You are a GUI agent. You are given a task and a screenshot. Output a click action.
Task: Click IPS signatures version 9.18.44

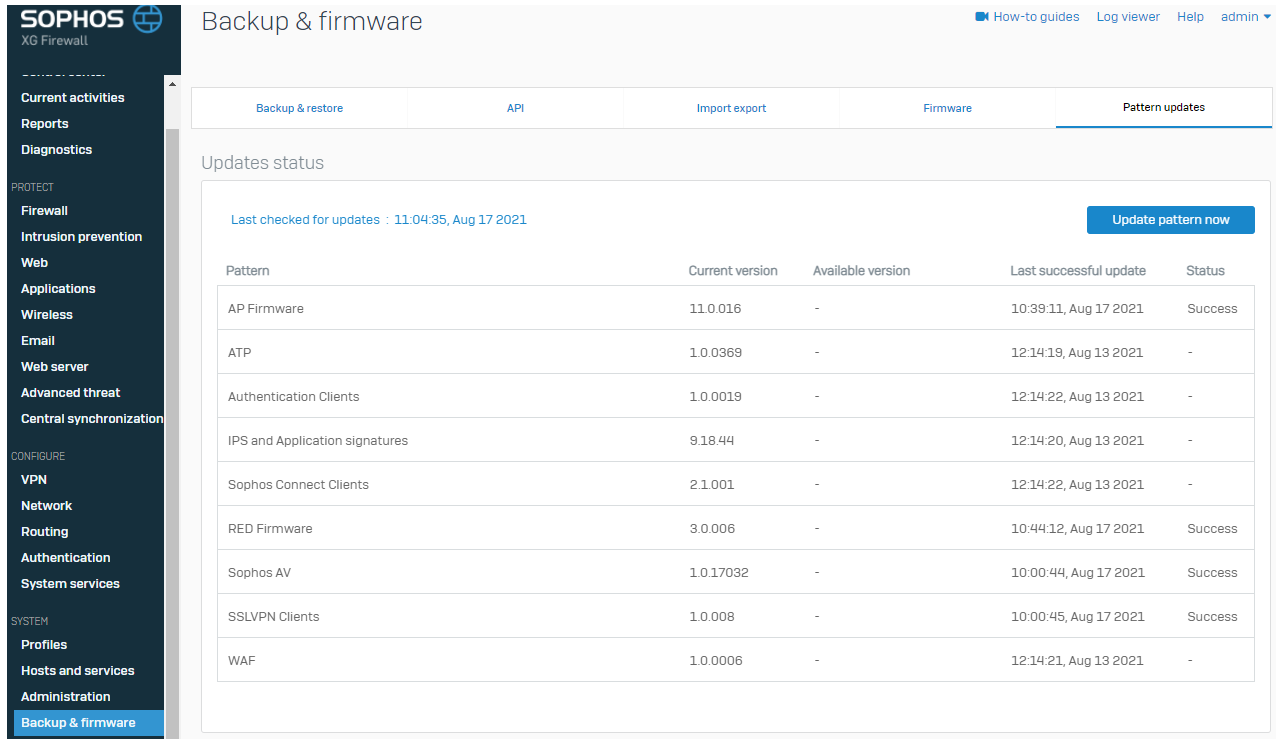[x=712, y=441]
